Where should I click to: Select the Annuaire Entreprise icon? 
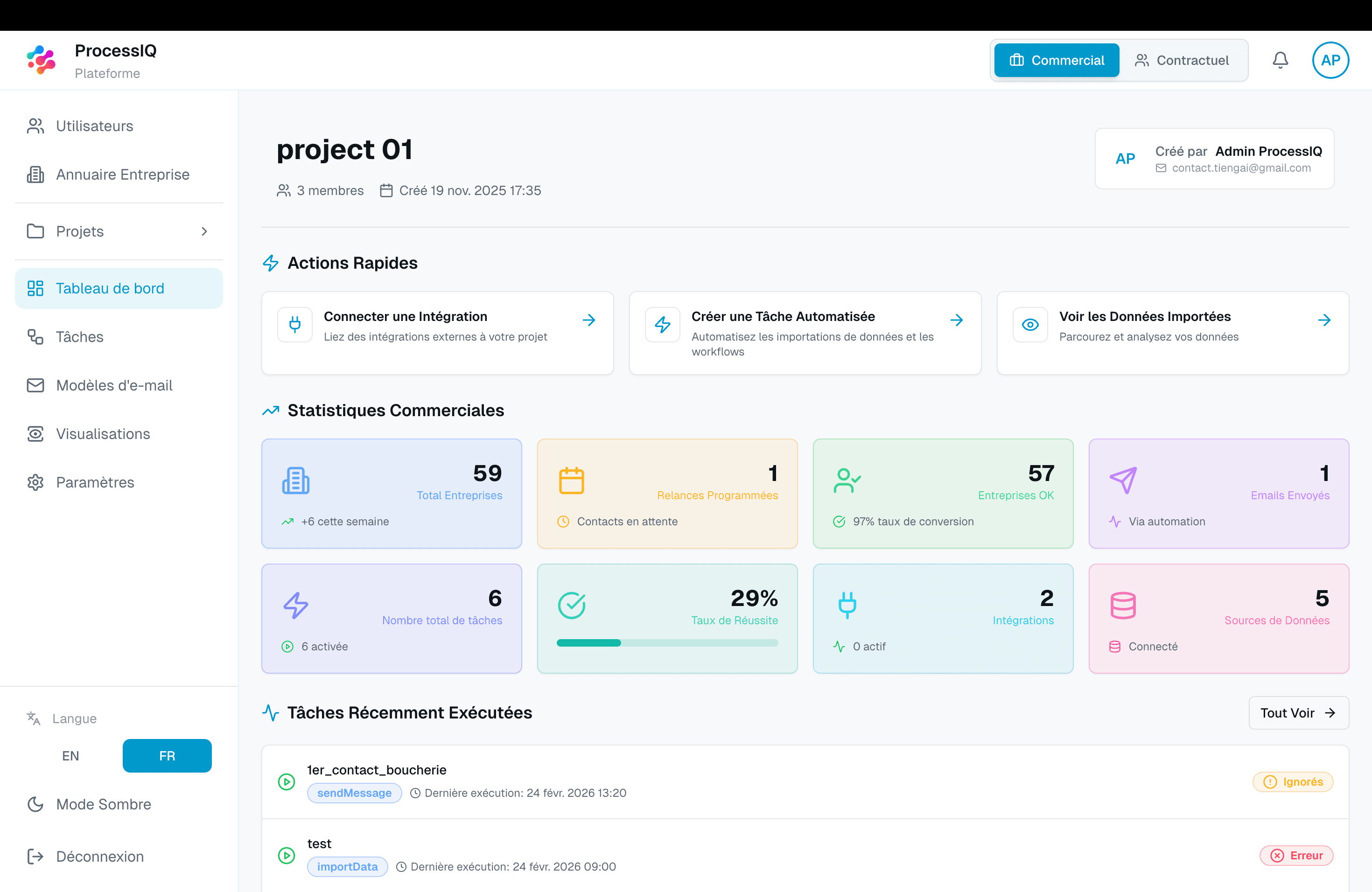click(x=36, y=174)
